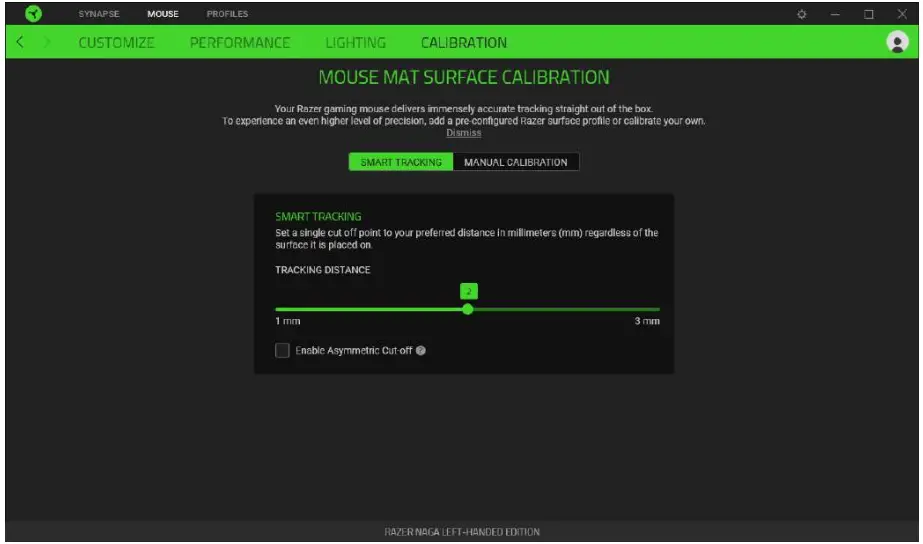Click the Enable Asymmetric Cut-off label

pyautogui.click(x=354, y=350)
